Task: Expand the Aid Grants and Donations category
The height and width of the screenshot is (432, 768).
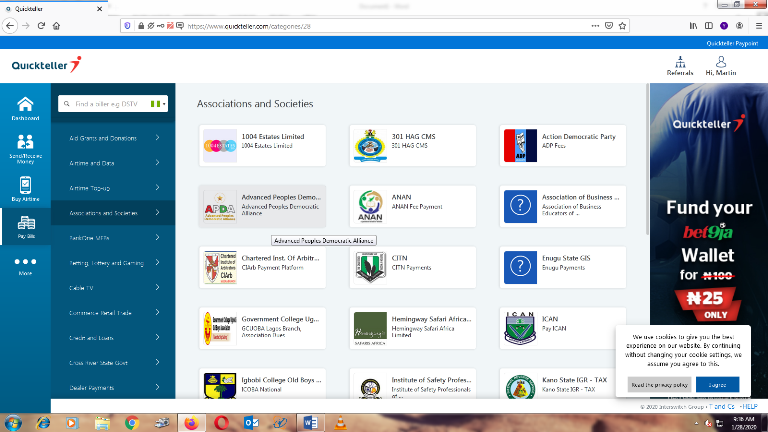Action: [x=114, y=138]
